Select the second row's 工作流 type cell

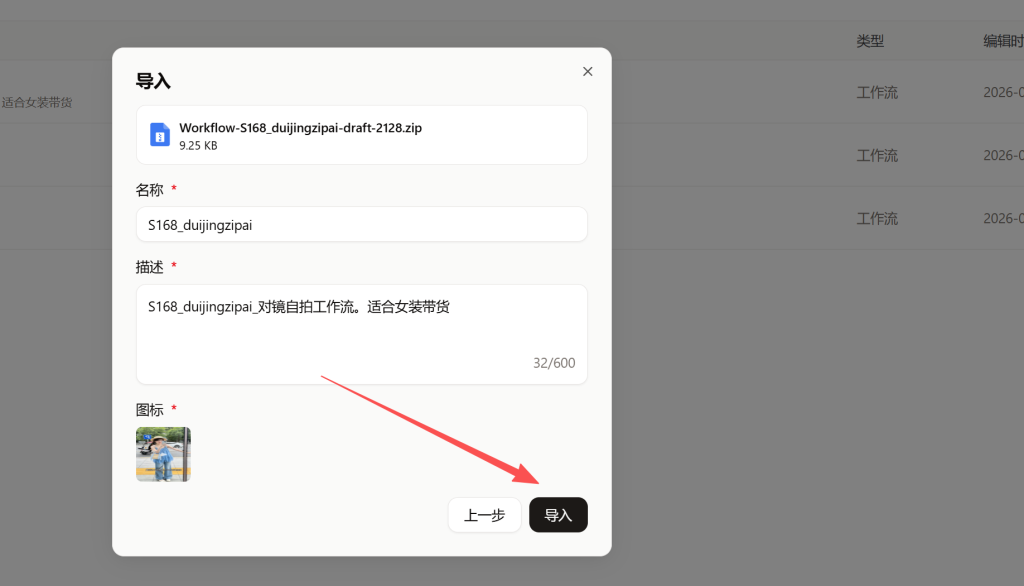click(877, 156)
